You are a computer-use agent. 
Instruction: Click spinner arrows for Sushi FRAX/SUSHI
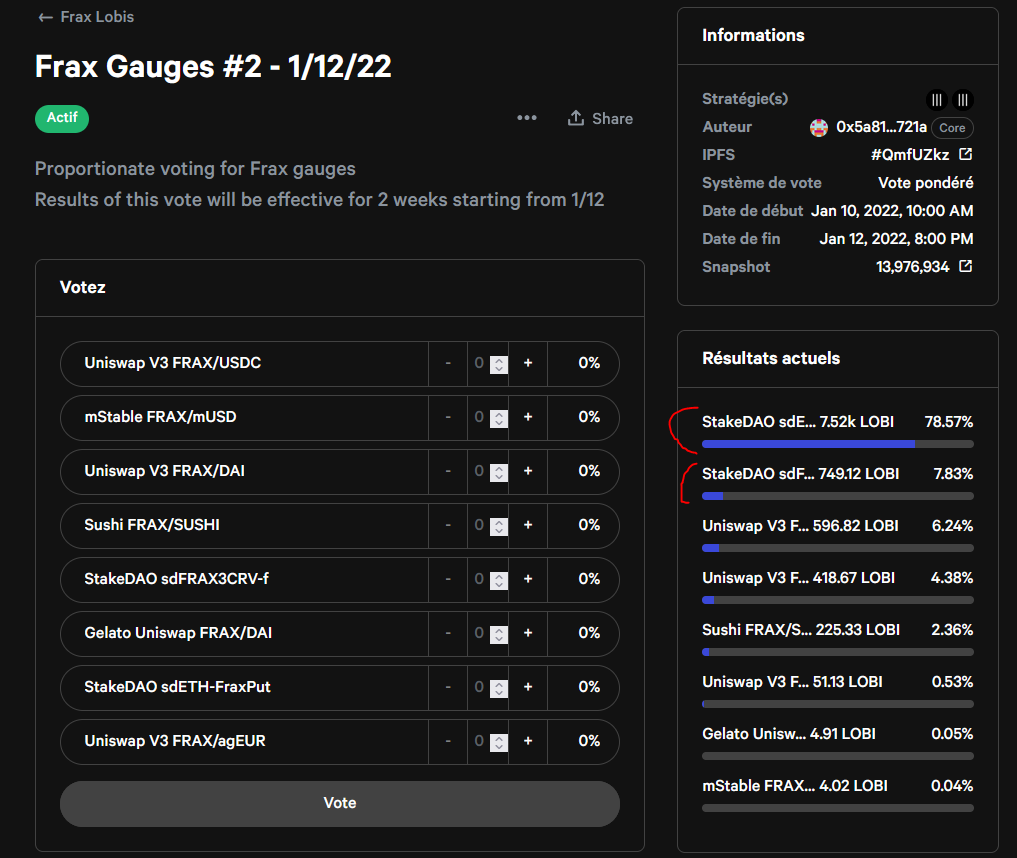[499, 526]
